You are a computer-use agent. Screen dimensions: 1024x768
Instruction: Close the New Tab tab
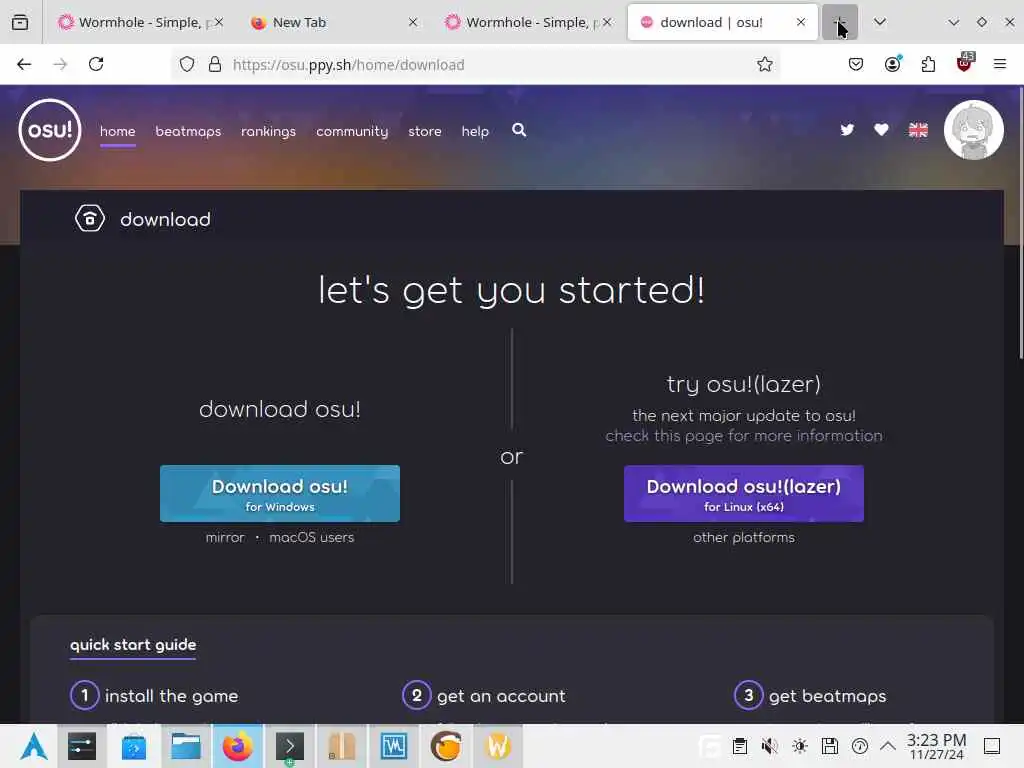pyautogui.click(x=413, y=22)
